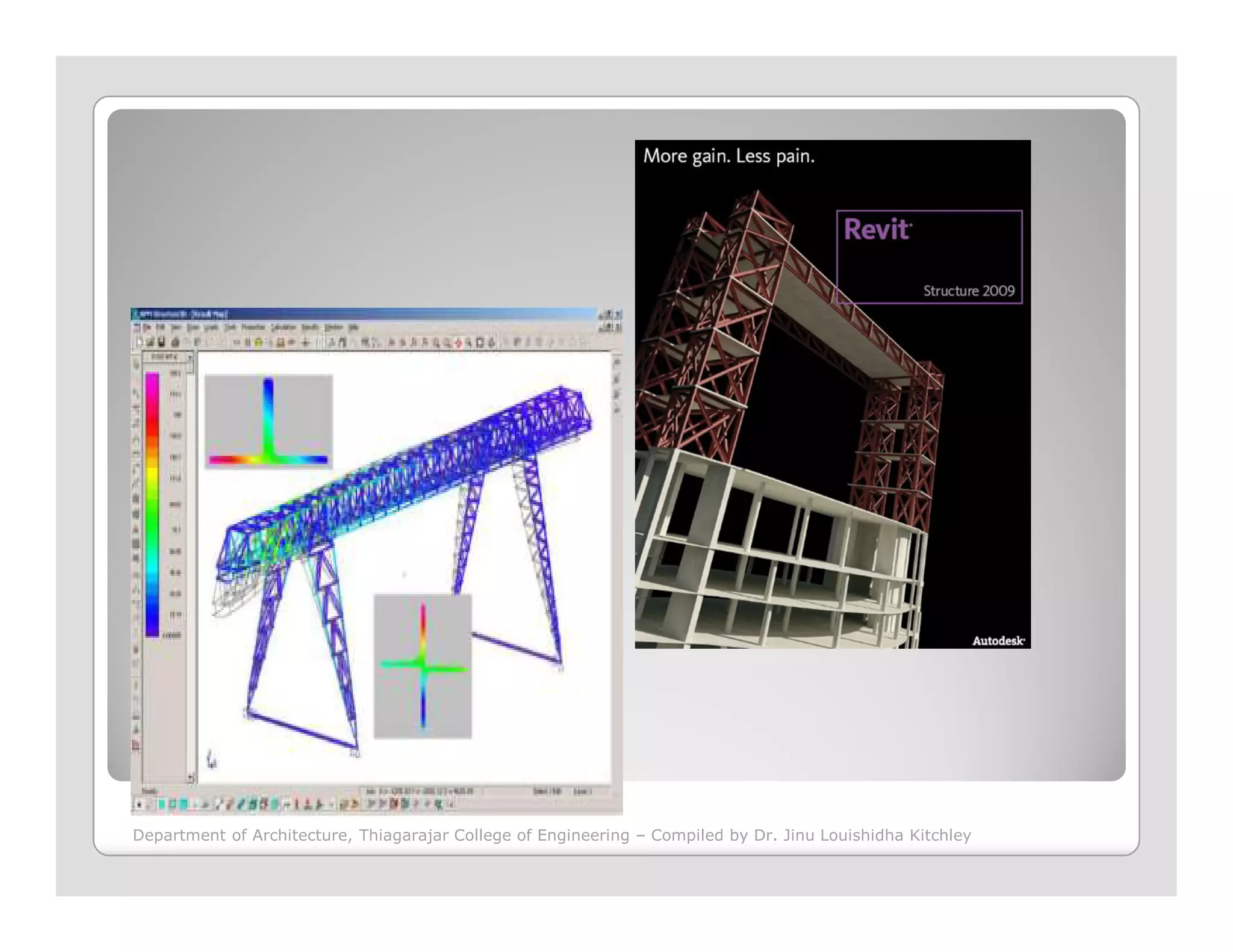Image resolution: width=1233 pixels, height=952 pixels.
Task: Click the crosshair plus icon in the toolbar
Action: (305, 342)
